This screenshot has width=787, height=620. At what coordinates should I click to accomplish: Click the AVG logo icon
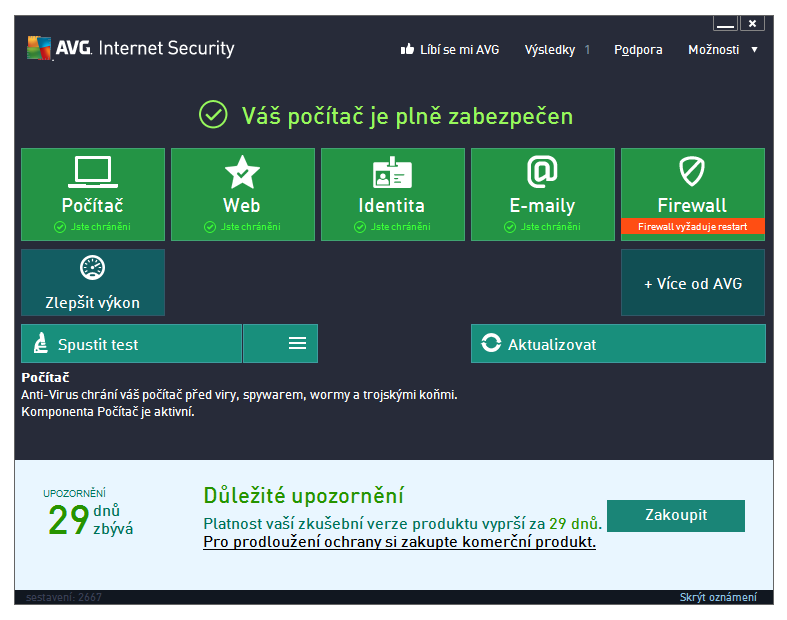click(39, 48)
